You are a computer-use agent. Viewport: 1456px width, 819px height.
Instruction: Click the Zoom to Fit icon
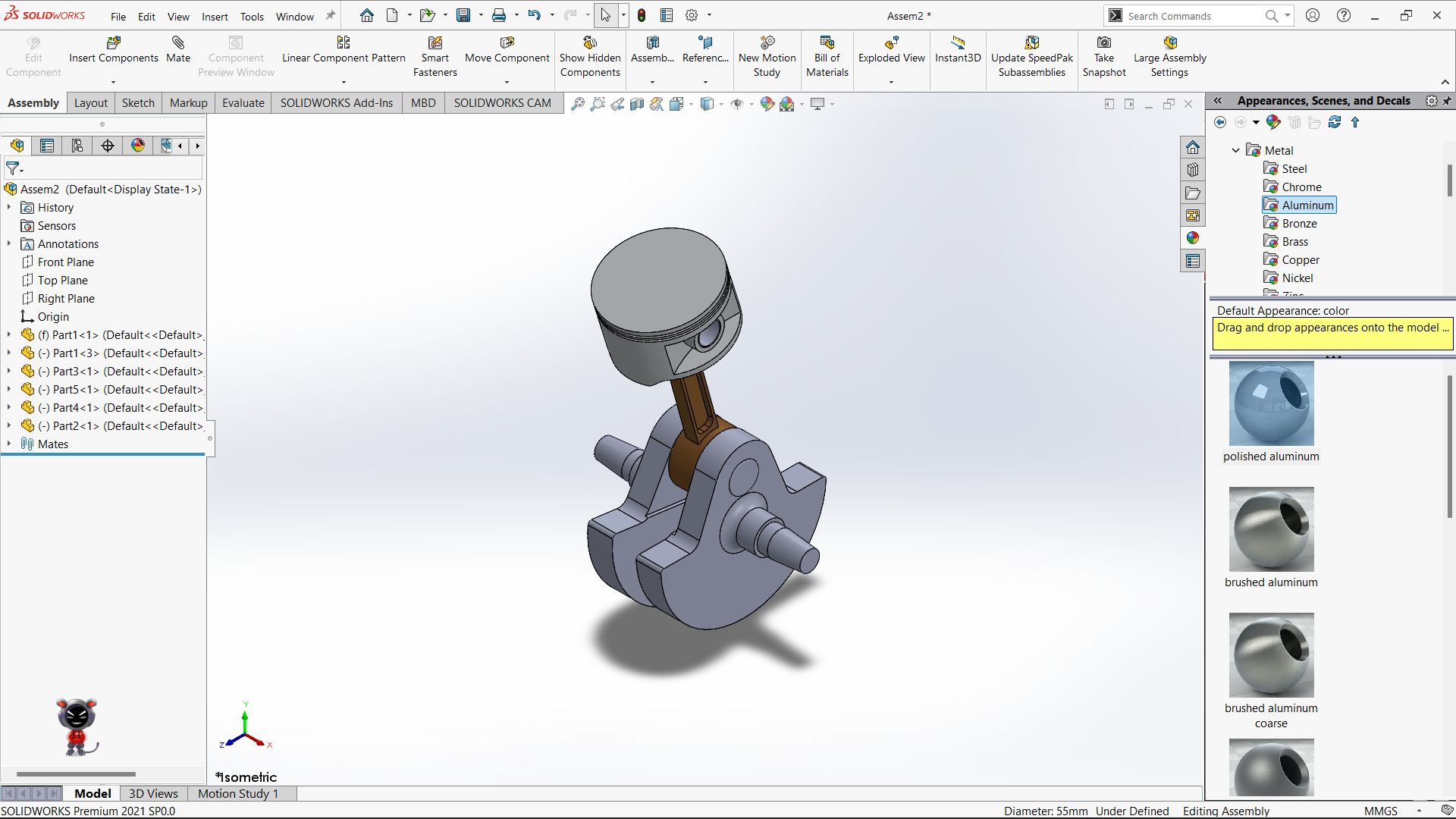click(x=578, y=104)
